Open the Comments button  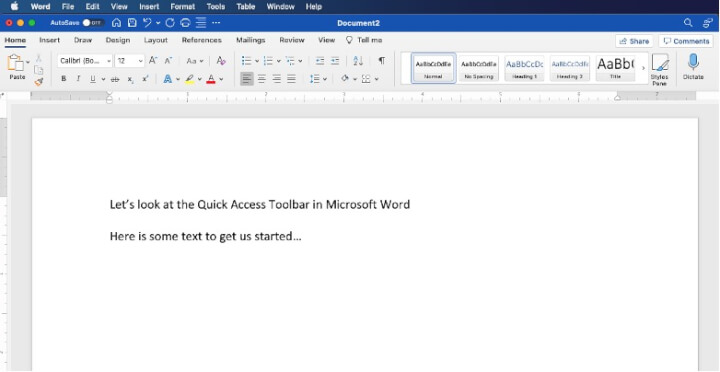(x=686, y=41)
